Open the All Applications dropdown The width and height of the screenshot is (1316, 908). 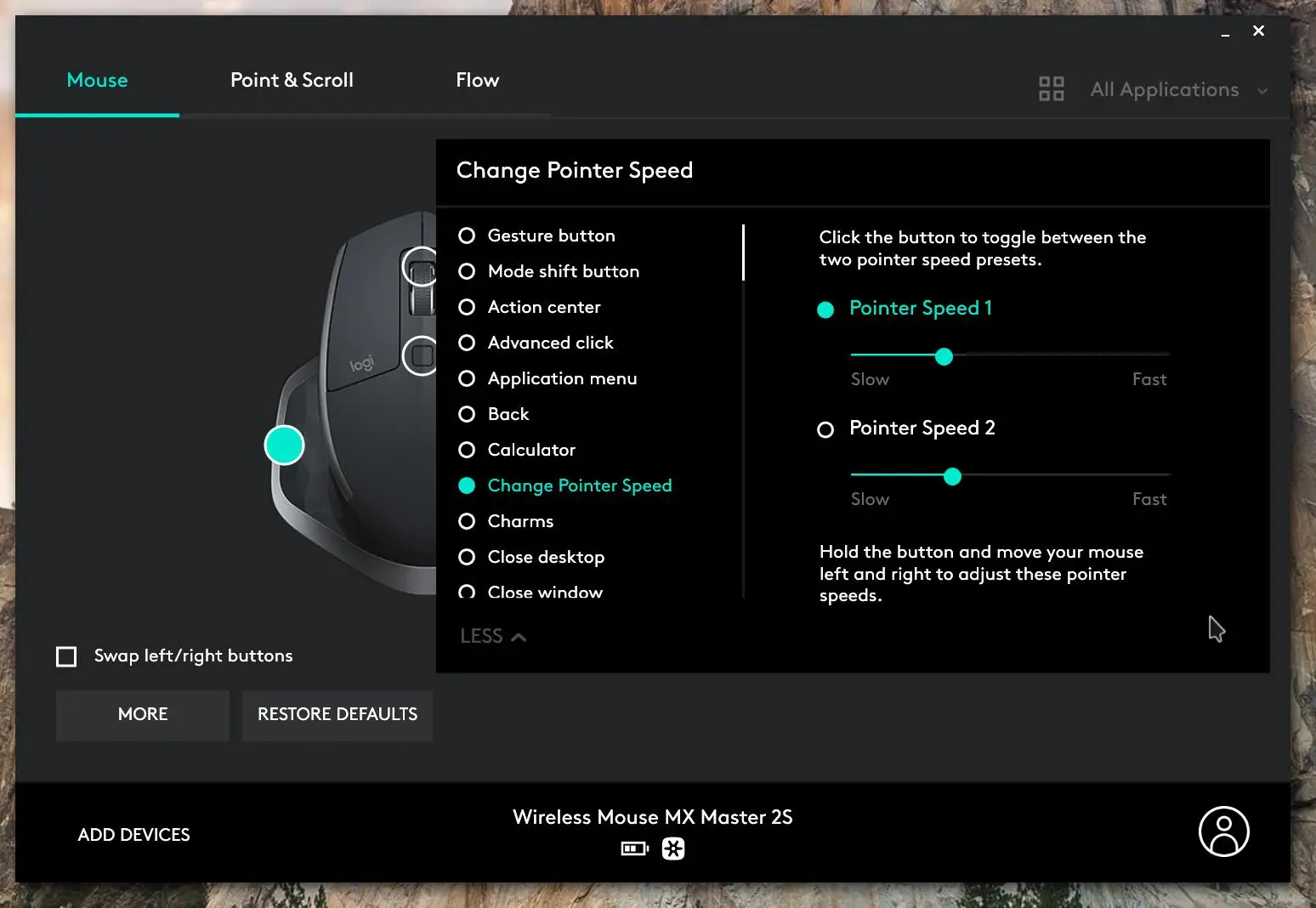[1178, 89]
